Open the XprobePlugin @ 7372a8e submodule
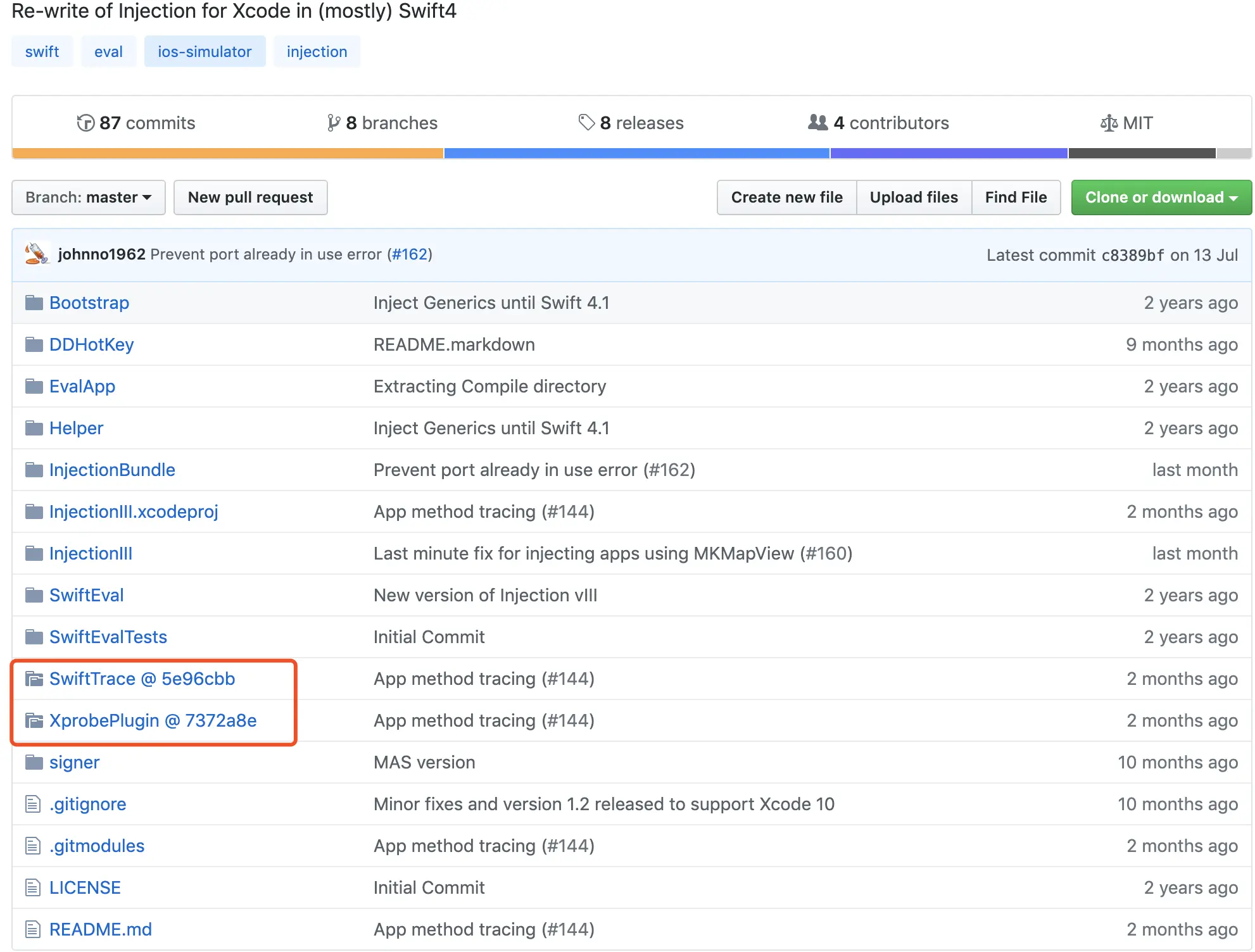The width and height of the screenshot is (1255, 952). coord(153,720)
